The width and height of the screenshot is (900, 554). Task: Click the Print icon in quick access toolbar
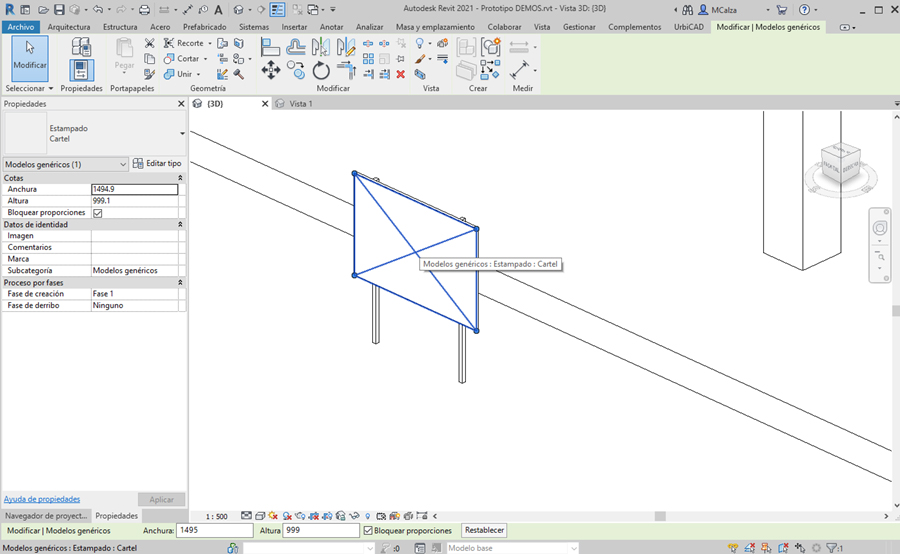point(144,10)
